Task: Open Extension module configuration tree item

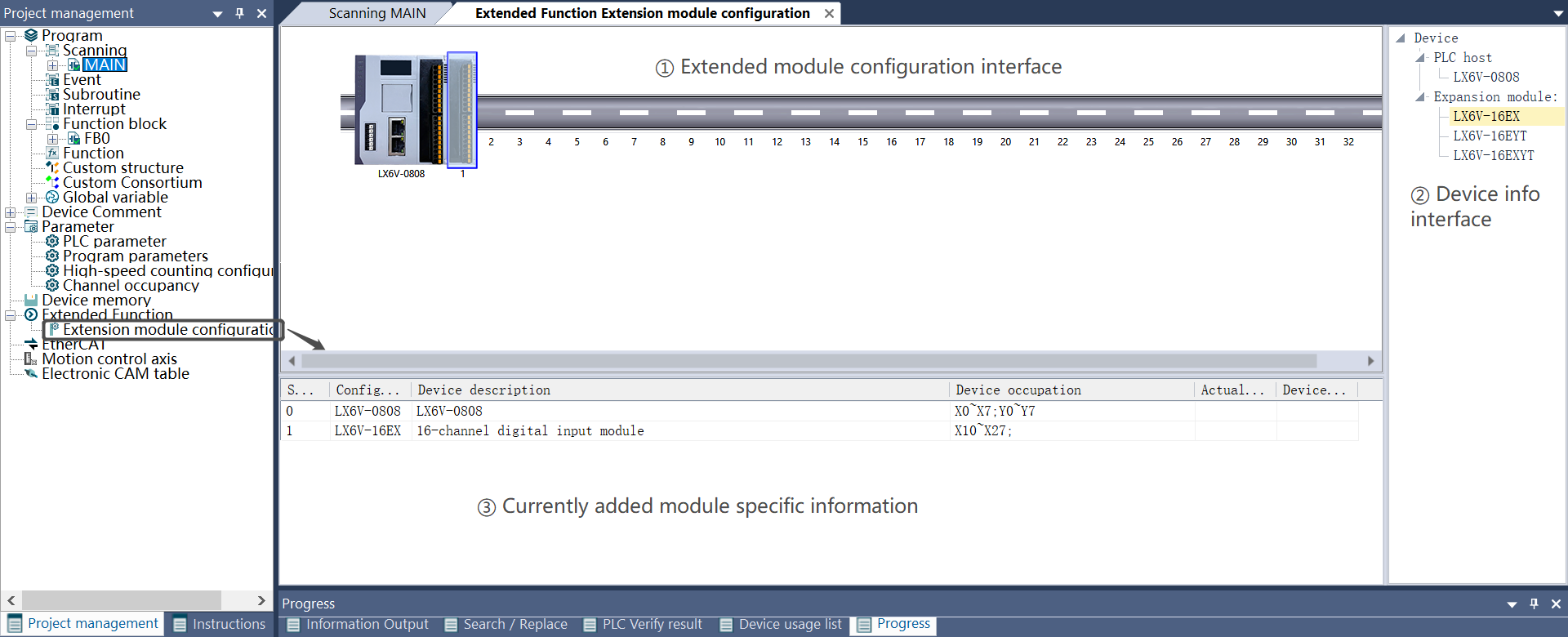Action: coord(167,330)
